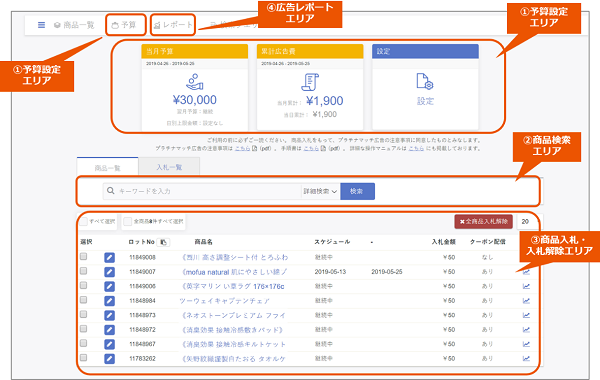Edit lot 11848967 with pencil icon
Screen dimensions: 600x380
109,344
